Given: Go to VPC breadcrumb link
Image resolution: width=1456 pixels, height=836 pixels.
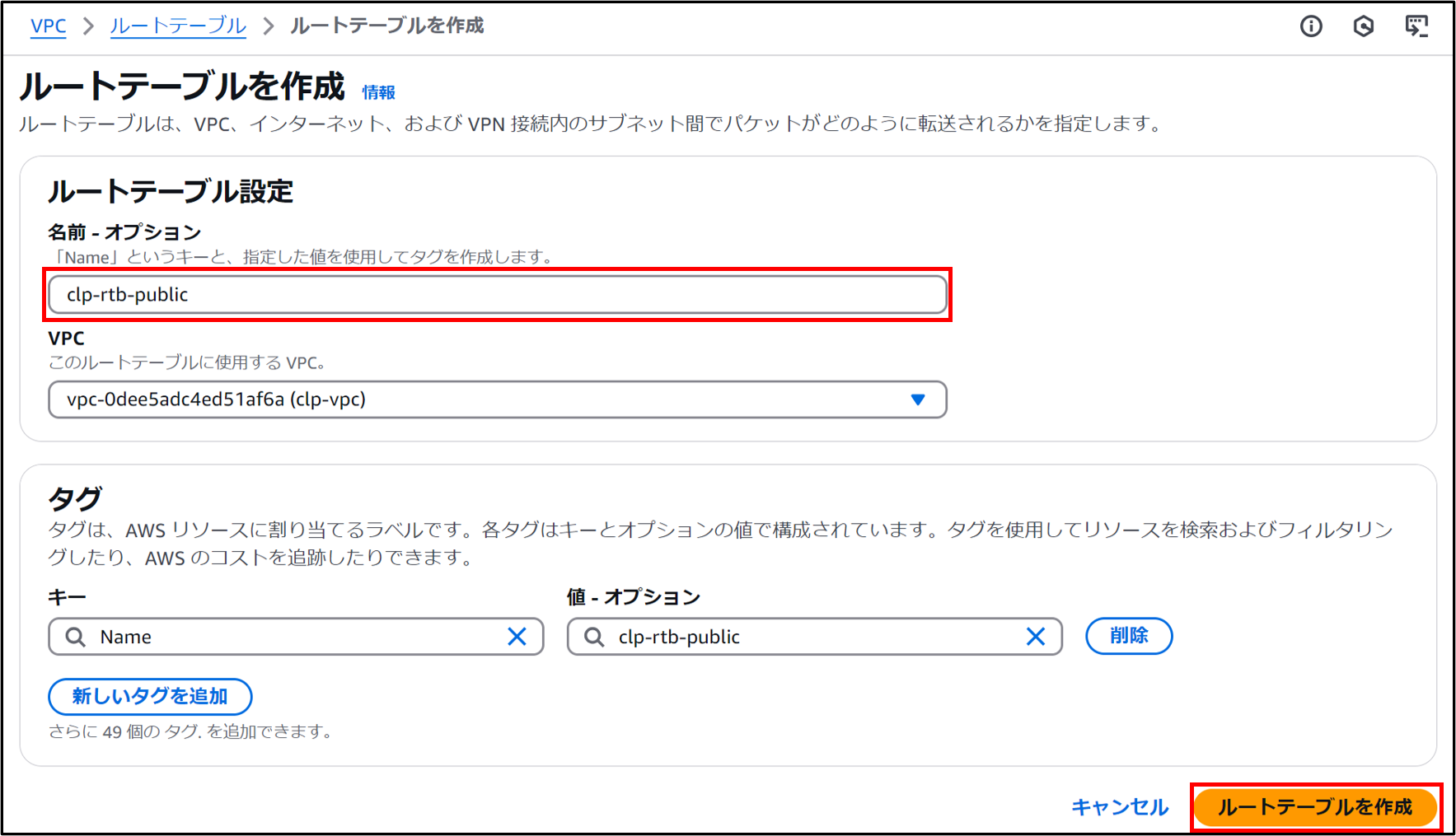Looking at the screenshot, I should pos(48,26).
